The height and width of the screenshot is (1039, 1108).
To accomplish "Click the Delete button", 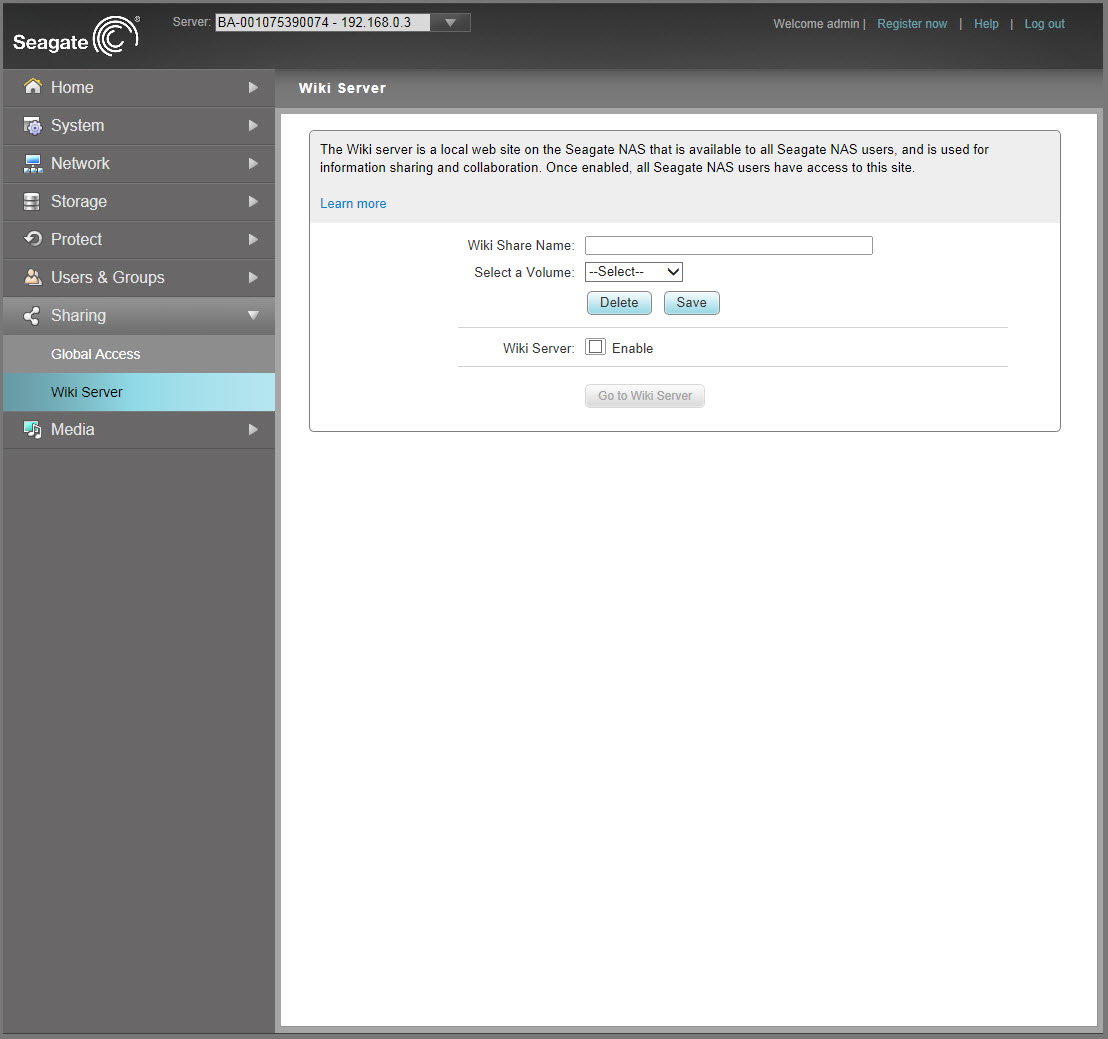I will 619,303.
